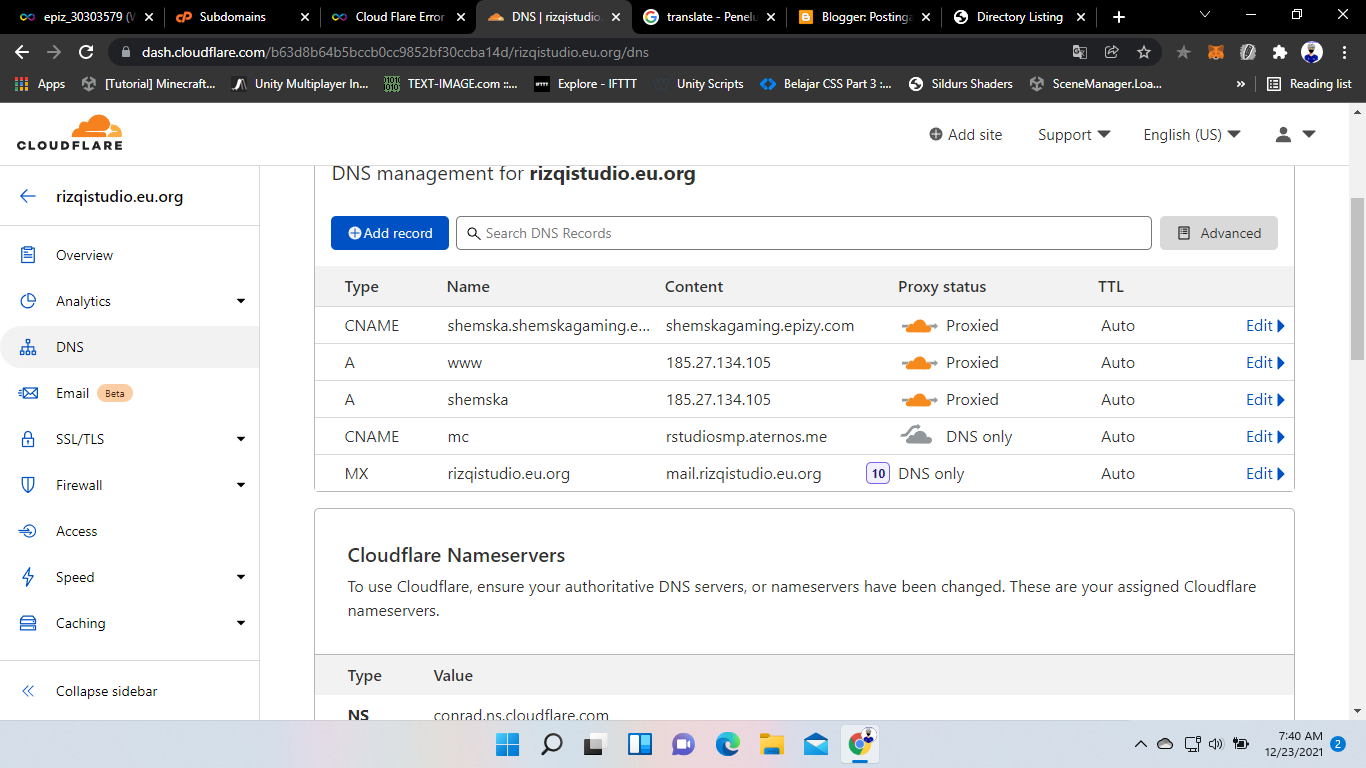
Task: Expand the Firewall dropdown arrow
Action: point(241,485)
